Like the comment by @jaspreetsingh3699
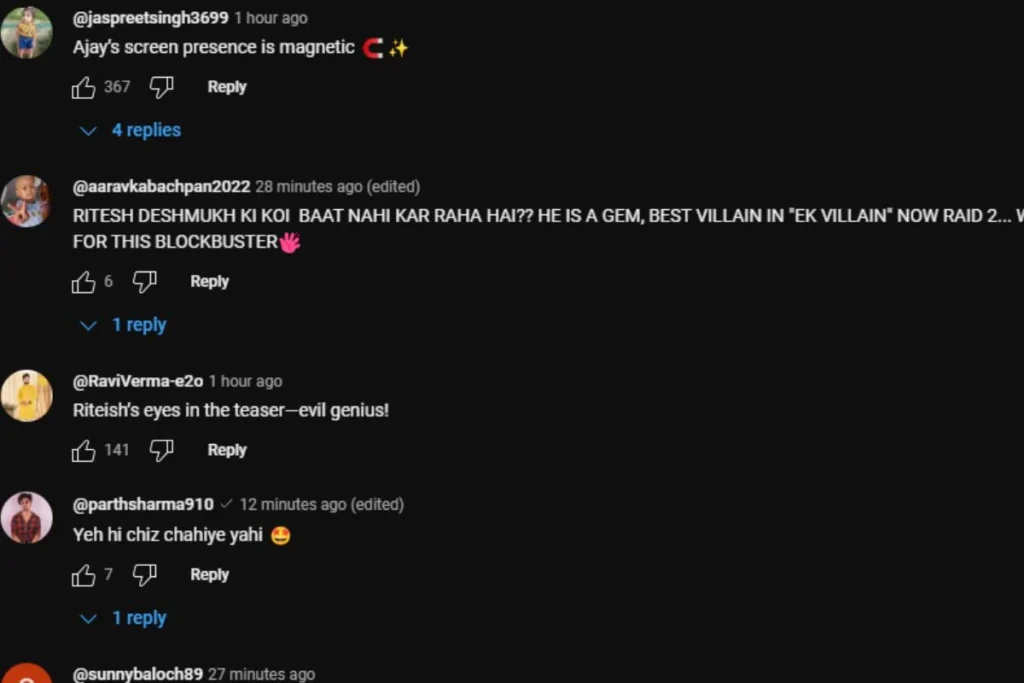Screen dimensions: 1024x683 tap(84, 87)
